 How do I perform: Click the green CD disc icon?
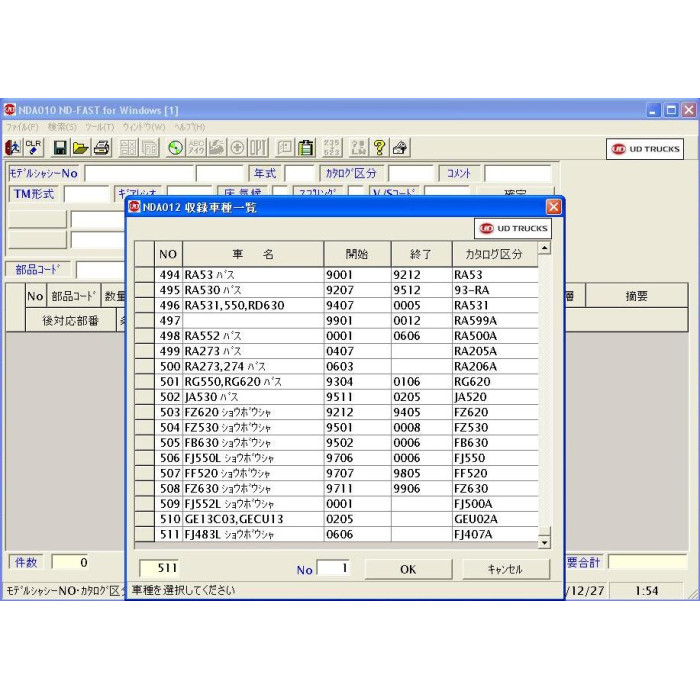tap(175, 147)
